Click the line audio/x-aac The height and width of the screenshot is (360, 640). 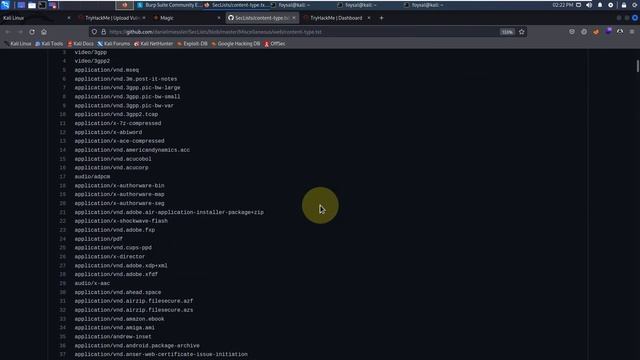point(92,283)
